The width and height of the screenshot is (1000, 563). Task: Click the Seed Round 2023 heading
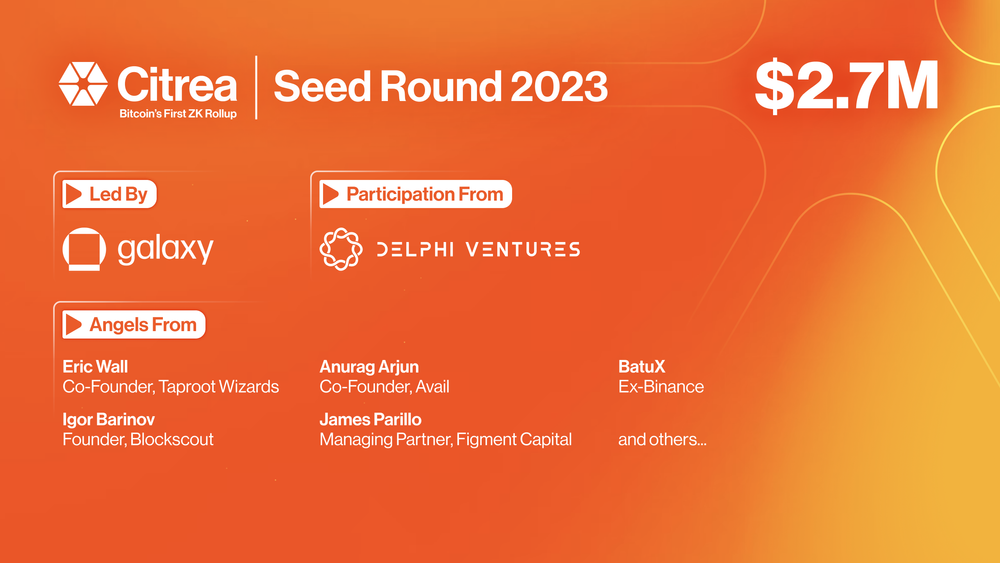tap(440, 87)
